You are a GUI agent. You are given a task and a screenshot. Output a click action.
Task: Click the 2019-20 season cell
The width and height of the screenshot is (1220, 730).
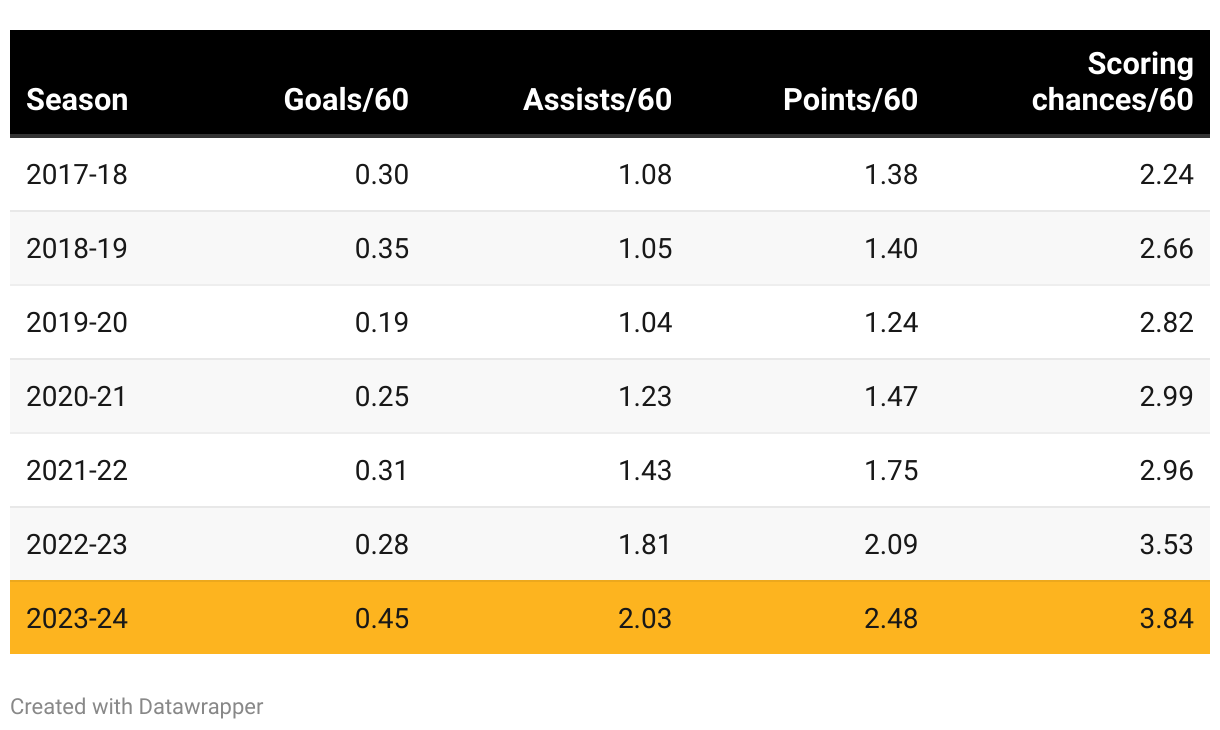click(x=77, y=323)
